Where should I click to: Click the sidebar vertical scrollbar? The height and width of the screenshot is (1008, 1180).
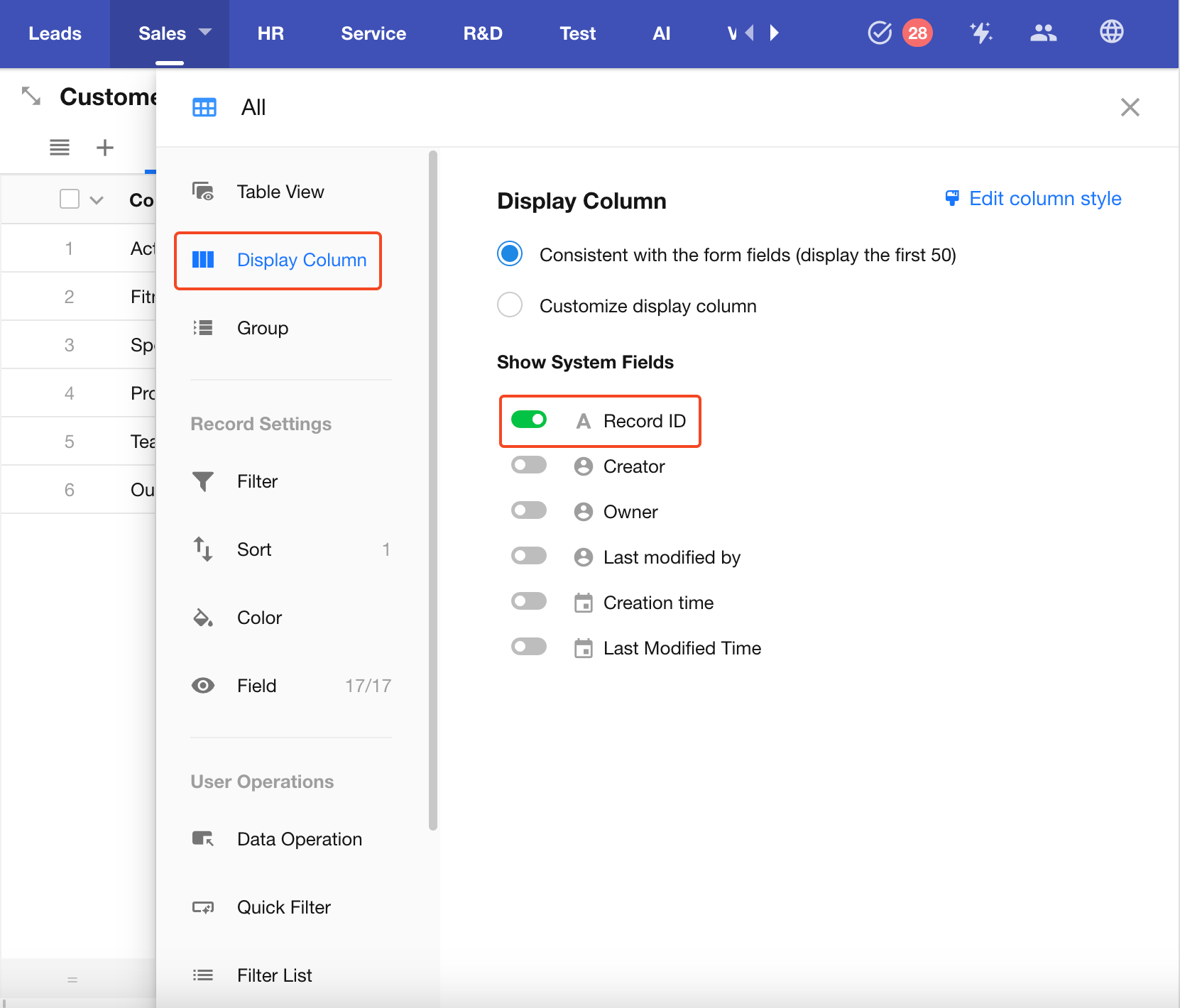tap(433, 490)
